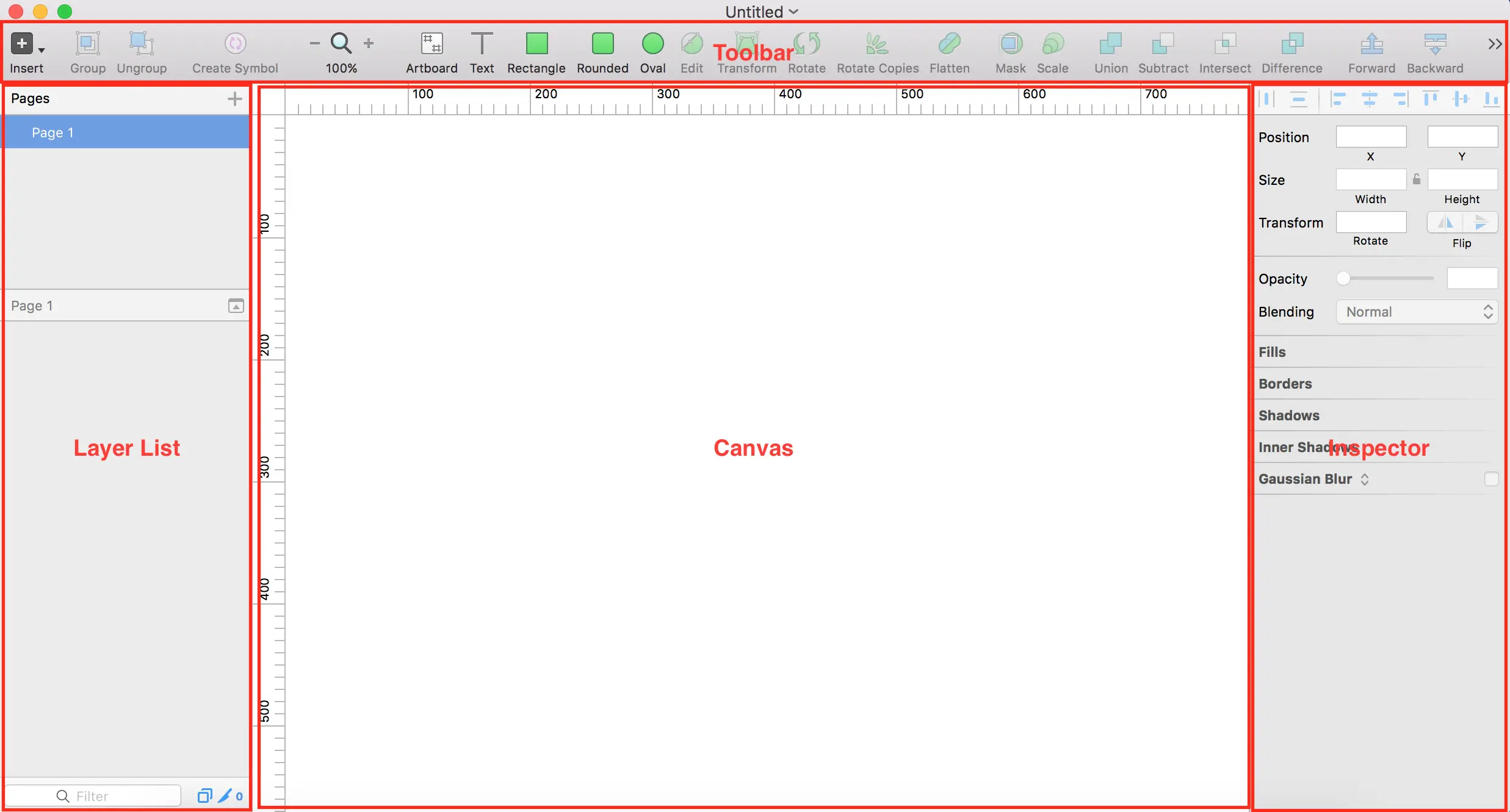1510x812 pixels.
Task: Toggle the size proportion lock
Action: [1417, 179]
